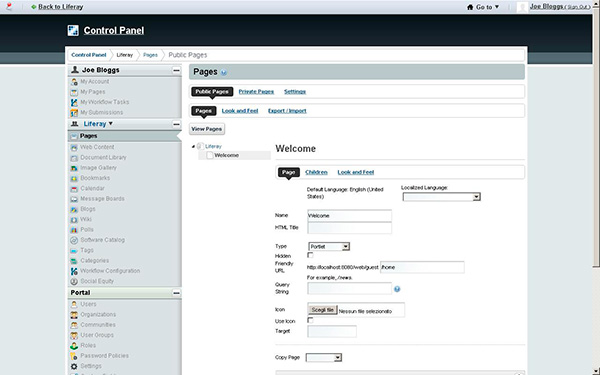Collapse the Joe Bloggs sidebar section

tap(176, 70)
